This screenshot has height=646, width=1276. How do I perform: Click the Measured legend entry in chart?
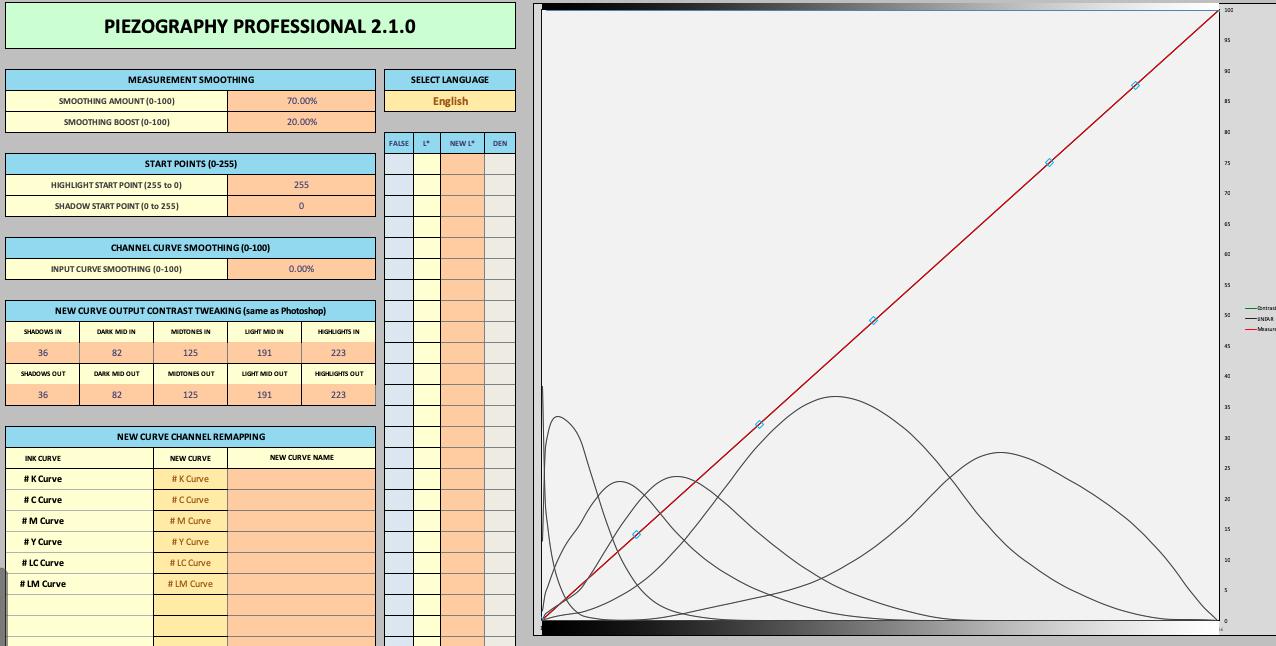click(1261, 329)
